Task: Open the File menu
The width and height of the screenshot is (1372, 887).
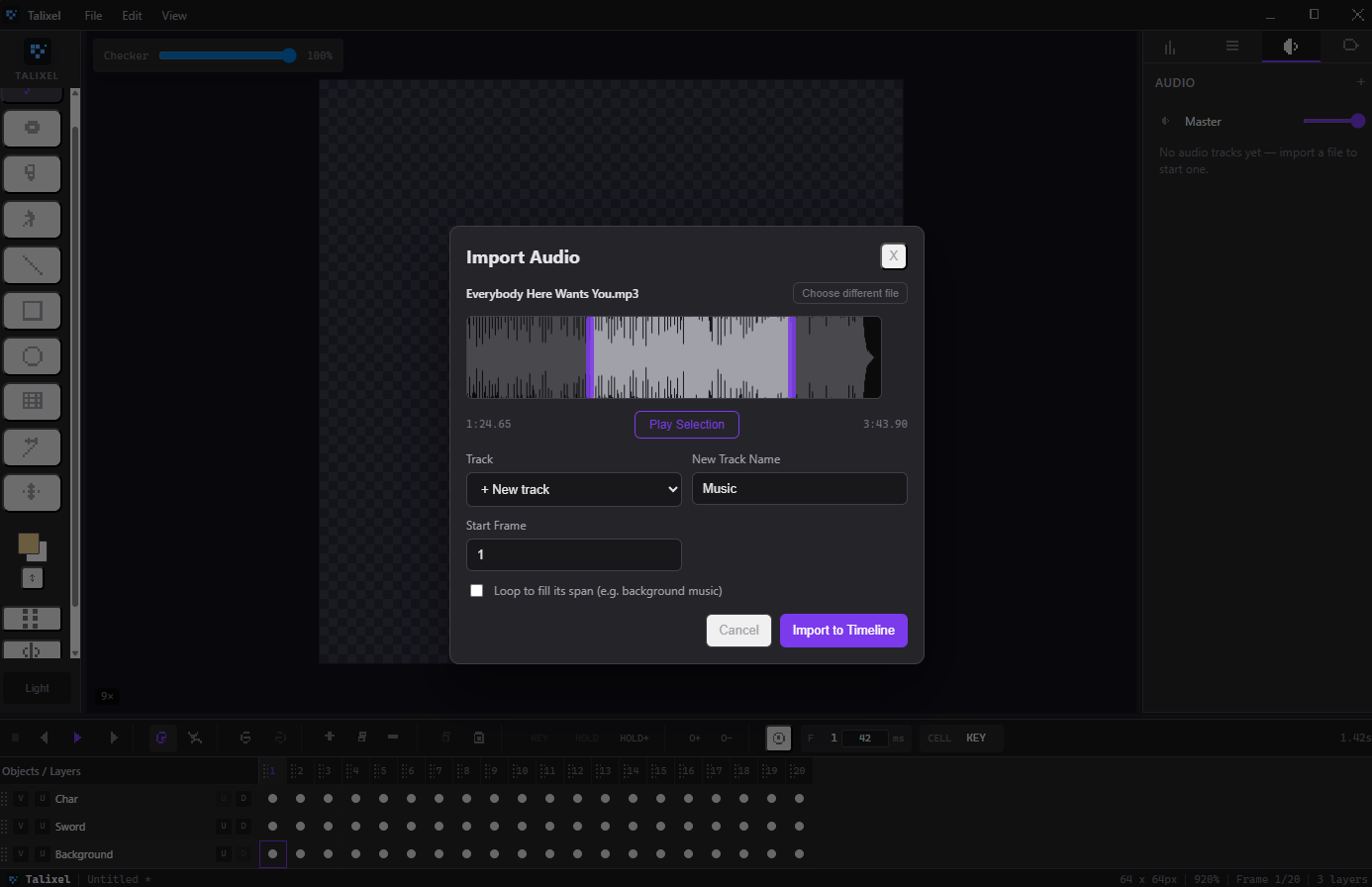Action: [93, 16]
